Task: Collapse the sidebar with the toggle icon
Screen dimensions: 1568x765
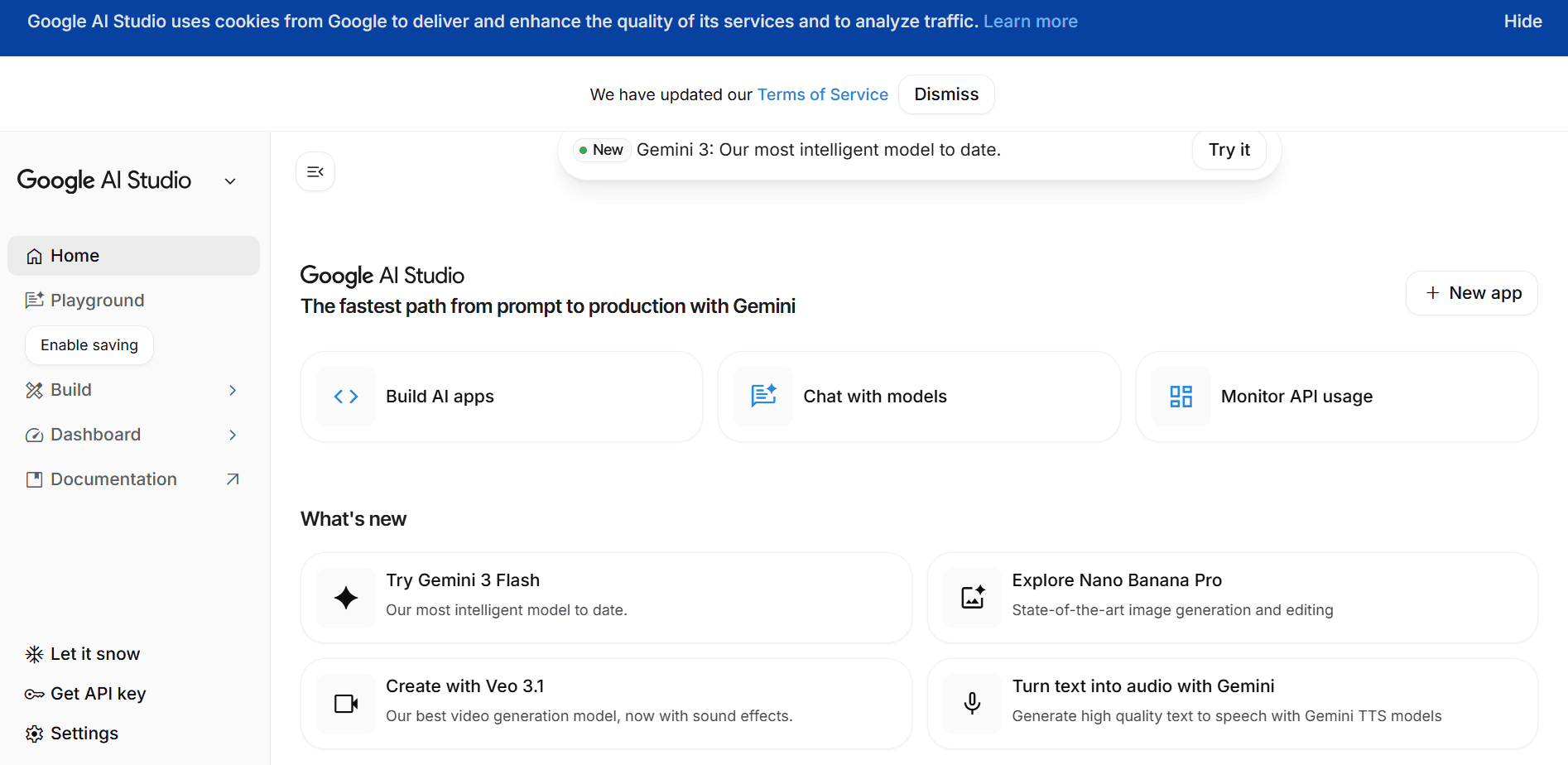Action: coord(315,171)
